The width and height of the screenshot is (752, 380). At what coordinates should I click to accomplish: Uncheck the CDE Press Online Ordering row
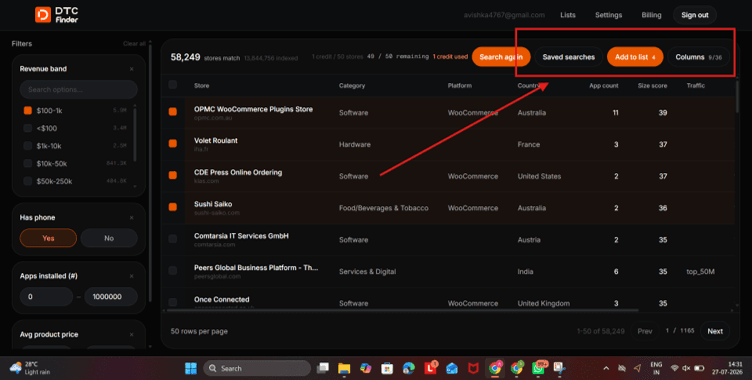click(x=173, y=175)
